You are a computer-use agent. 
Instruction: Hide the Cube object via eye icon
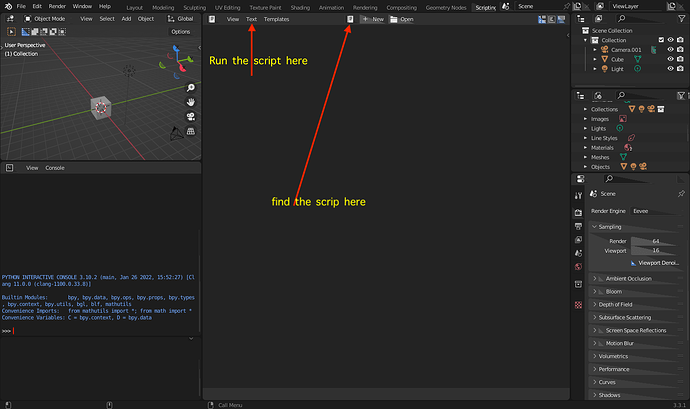(x=670, y=59)
